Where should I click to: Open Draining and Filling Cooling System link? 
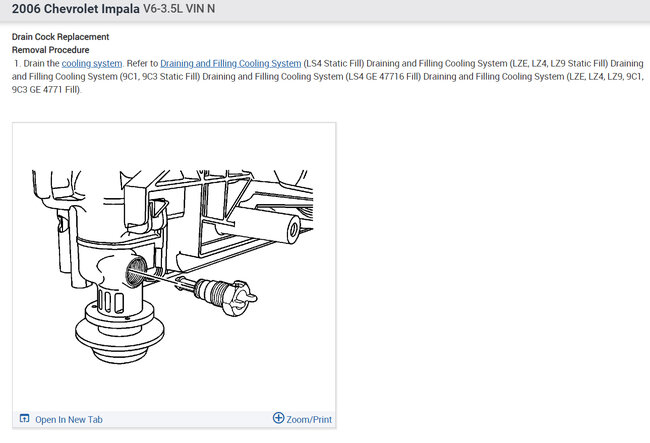click(230, 63)
